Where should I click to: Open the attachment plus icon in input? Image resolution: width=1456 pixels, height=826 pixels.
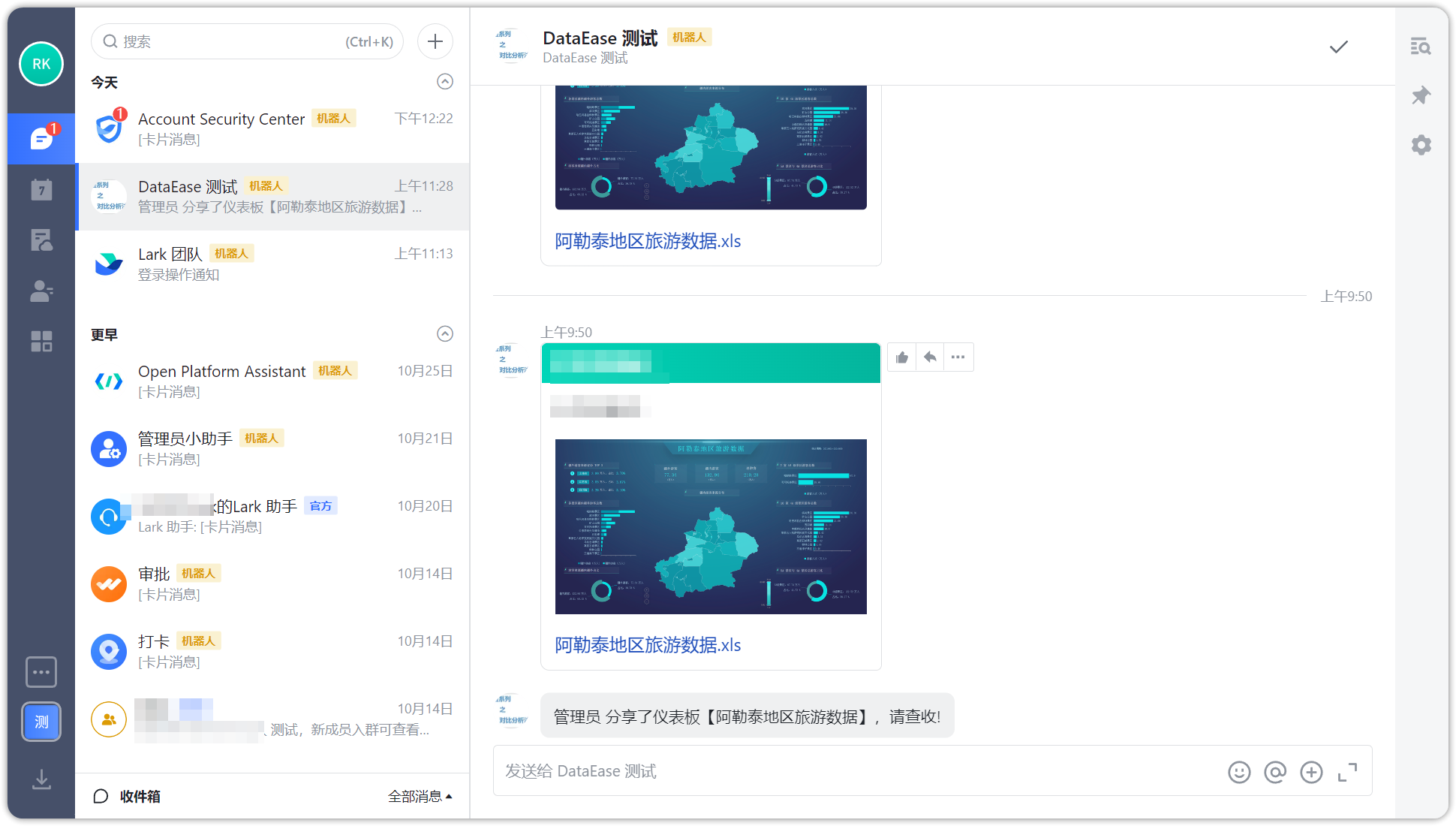[x=1311, y=772]
